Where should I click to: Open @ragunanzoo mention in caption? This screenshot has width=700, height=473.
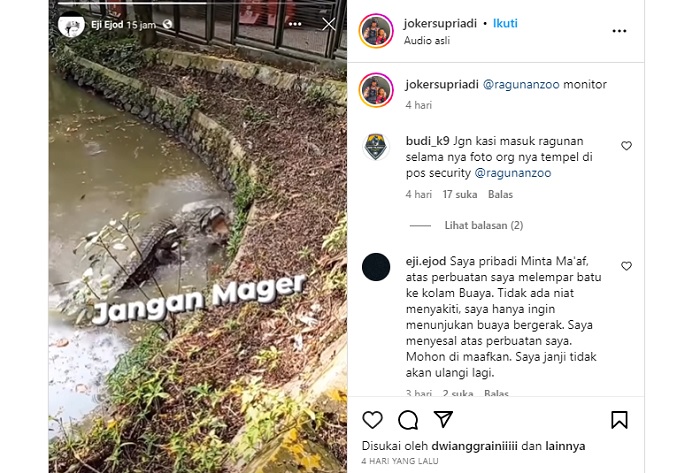coord(521,84)
